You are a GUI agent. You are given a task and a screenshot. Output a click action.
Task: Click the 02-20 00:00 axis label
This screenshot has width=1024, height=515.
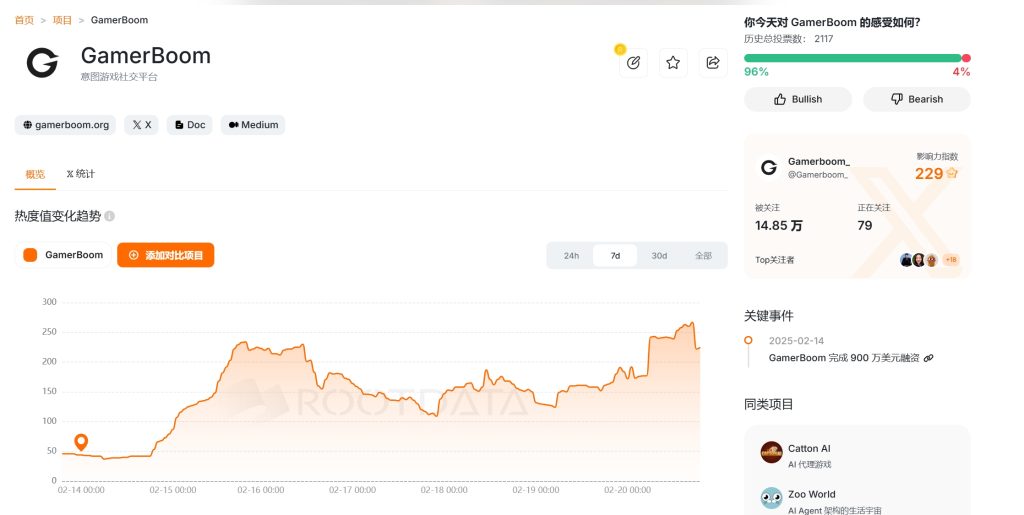click(627, 490)
